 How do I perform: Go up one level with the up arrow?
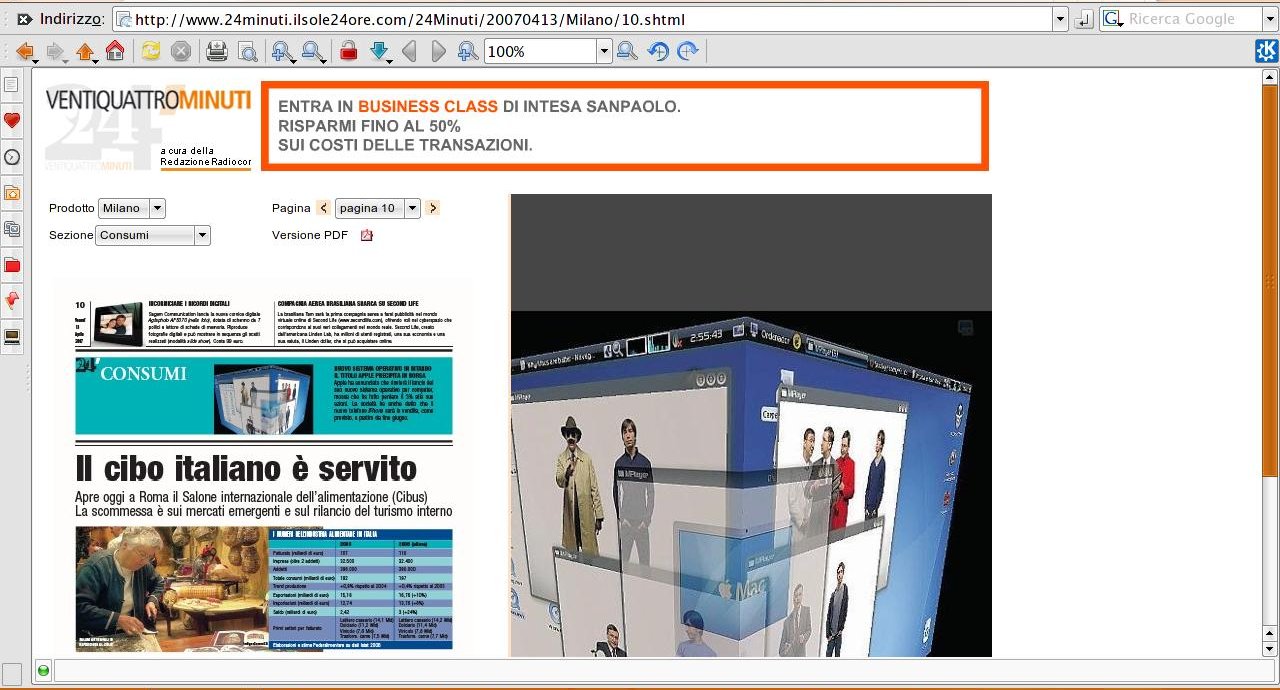pos(85,51)
